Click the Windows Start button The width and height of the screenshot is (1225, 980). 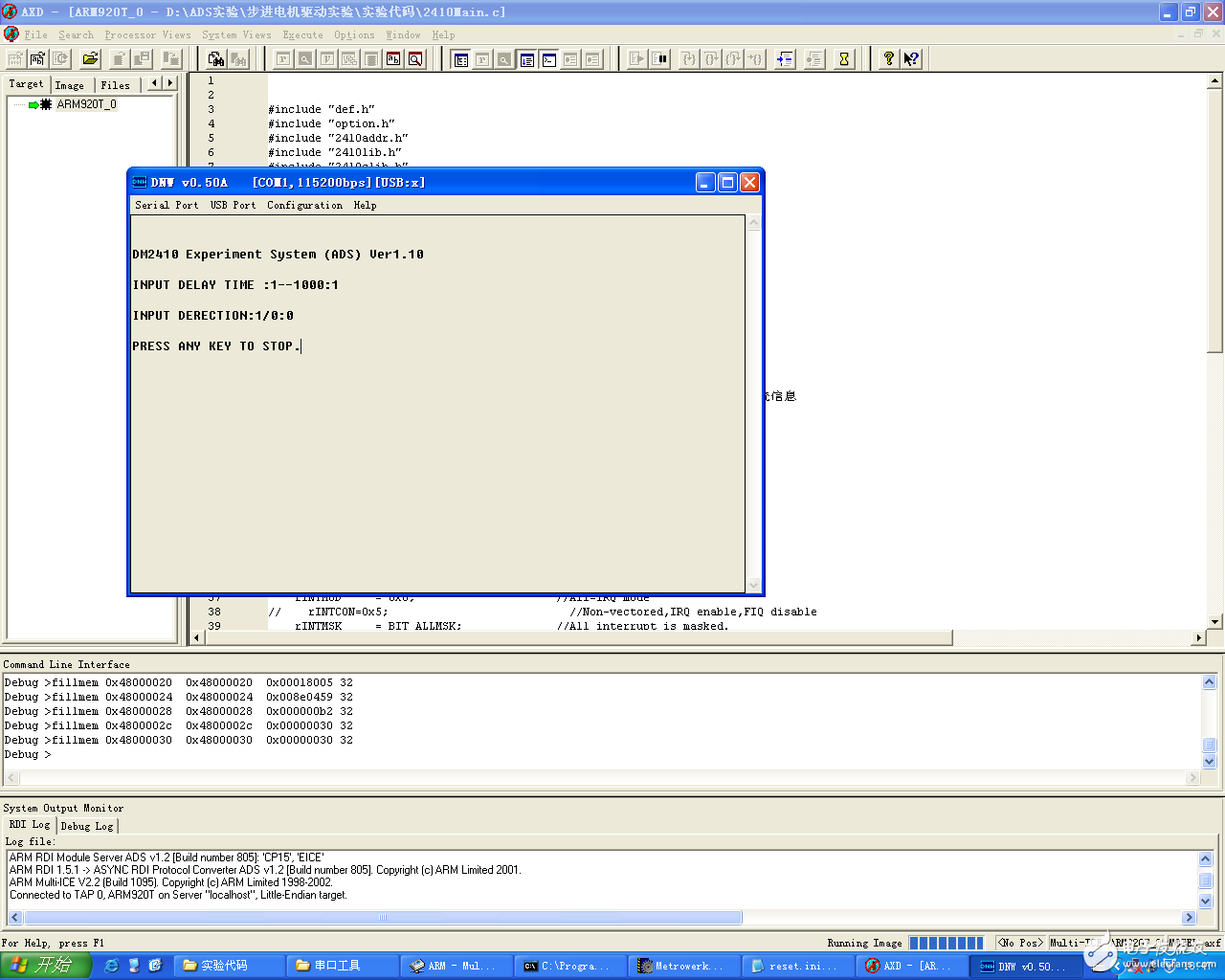coord(45,966)
